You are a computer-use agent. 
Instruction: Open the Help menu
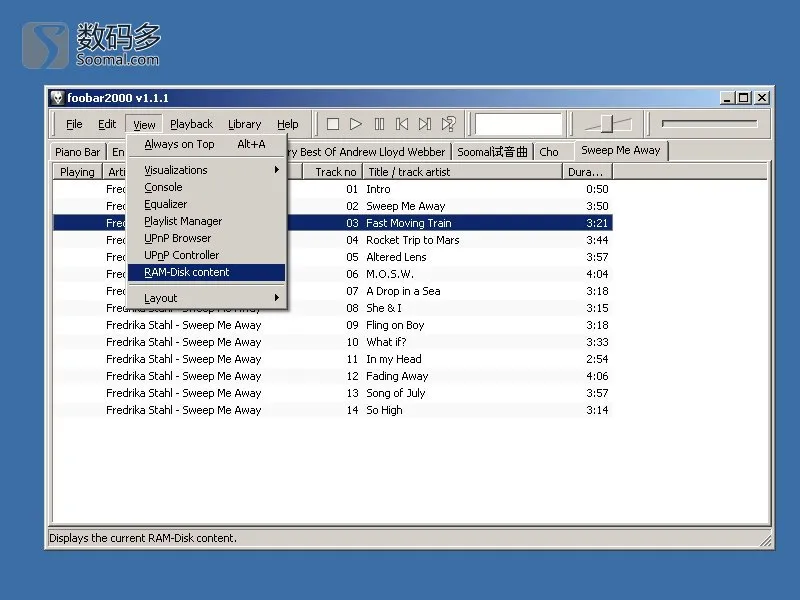point(287,124)
